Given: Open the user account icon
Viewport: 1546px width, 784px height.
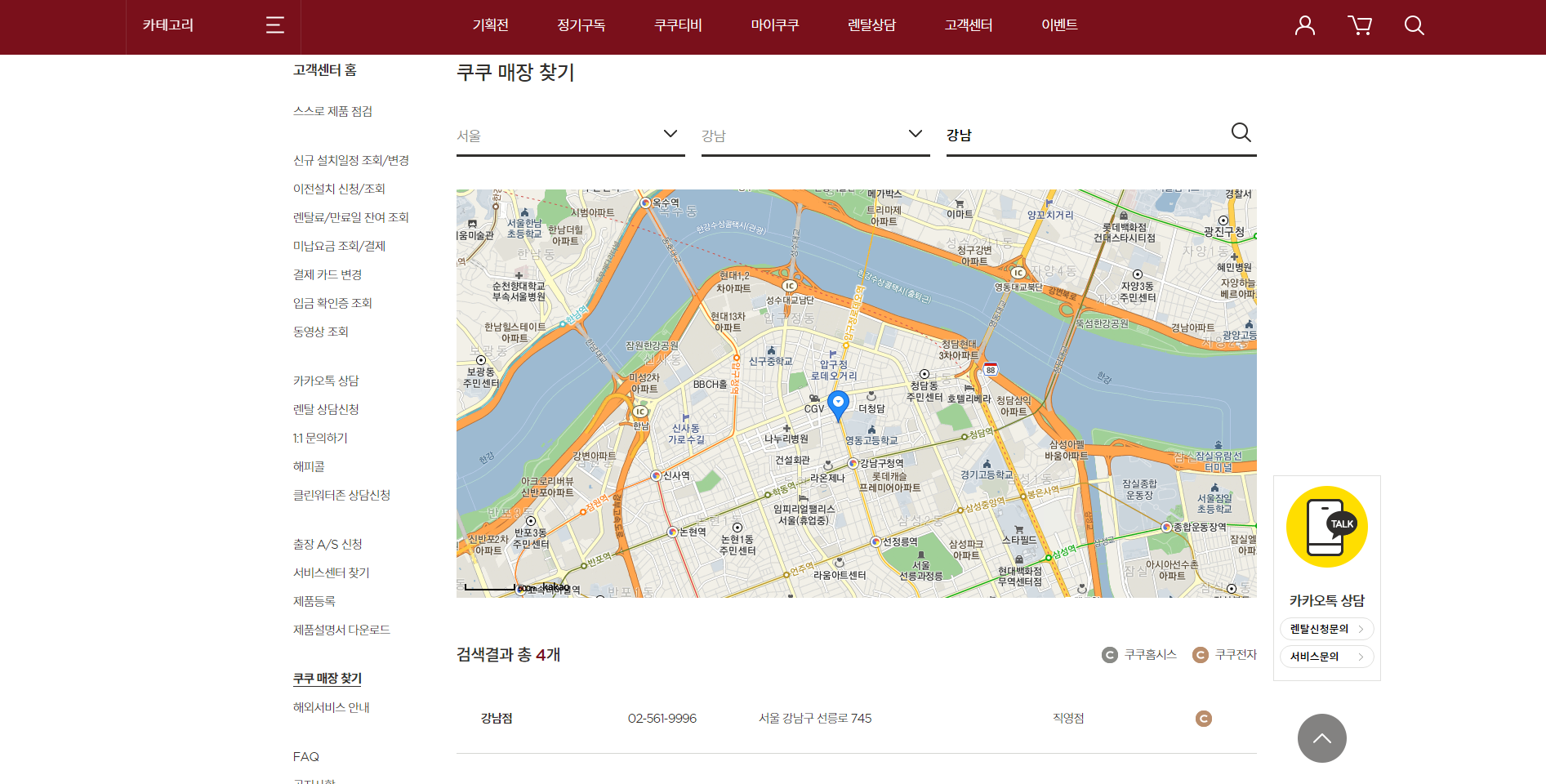Looking at the screenshot, I should (1305, 25).
